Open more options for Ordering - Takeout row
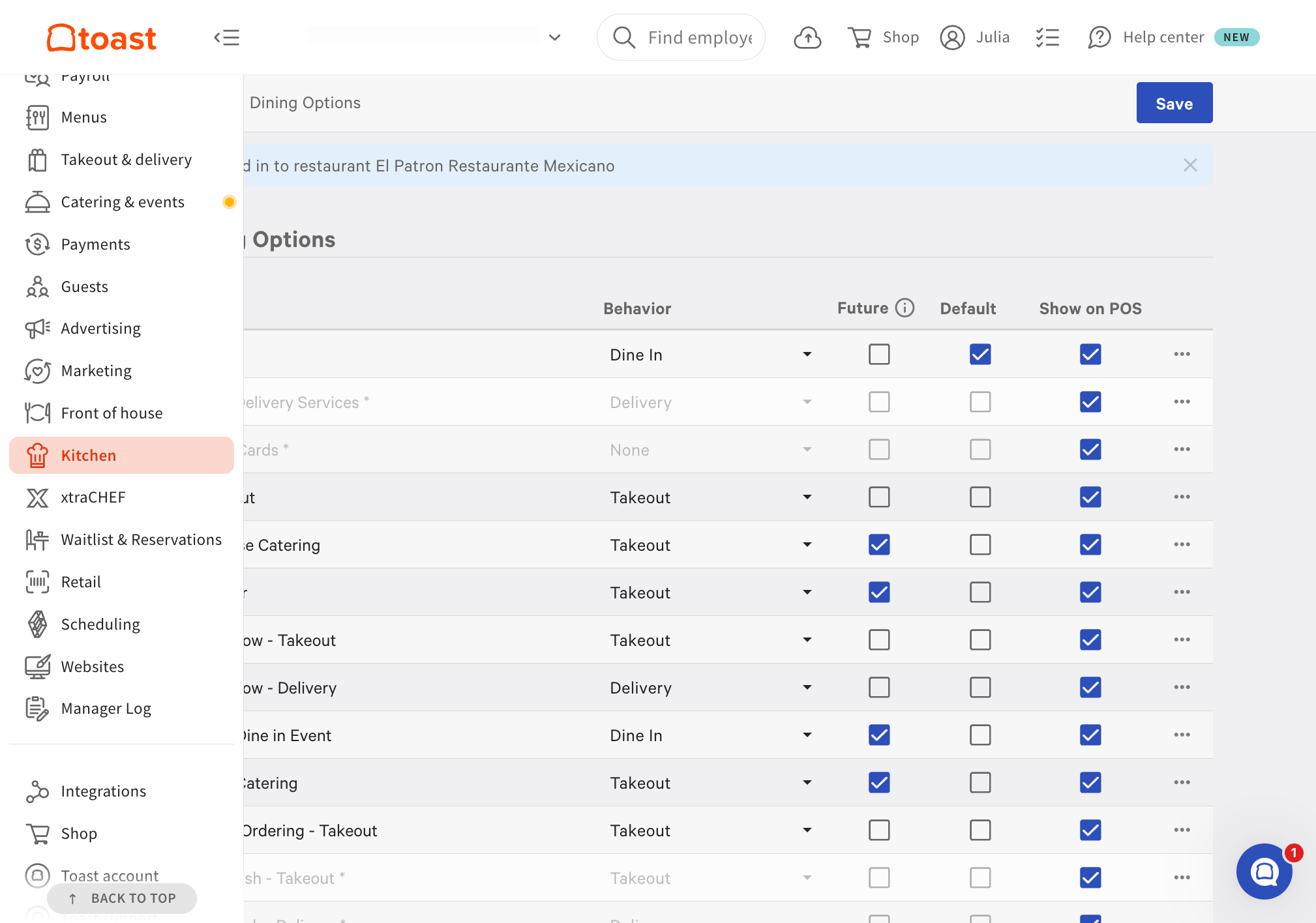The width and height of the screenshot is (1316, 923). 1182,830
